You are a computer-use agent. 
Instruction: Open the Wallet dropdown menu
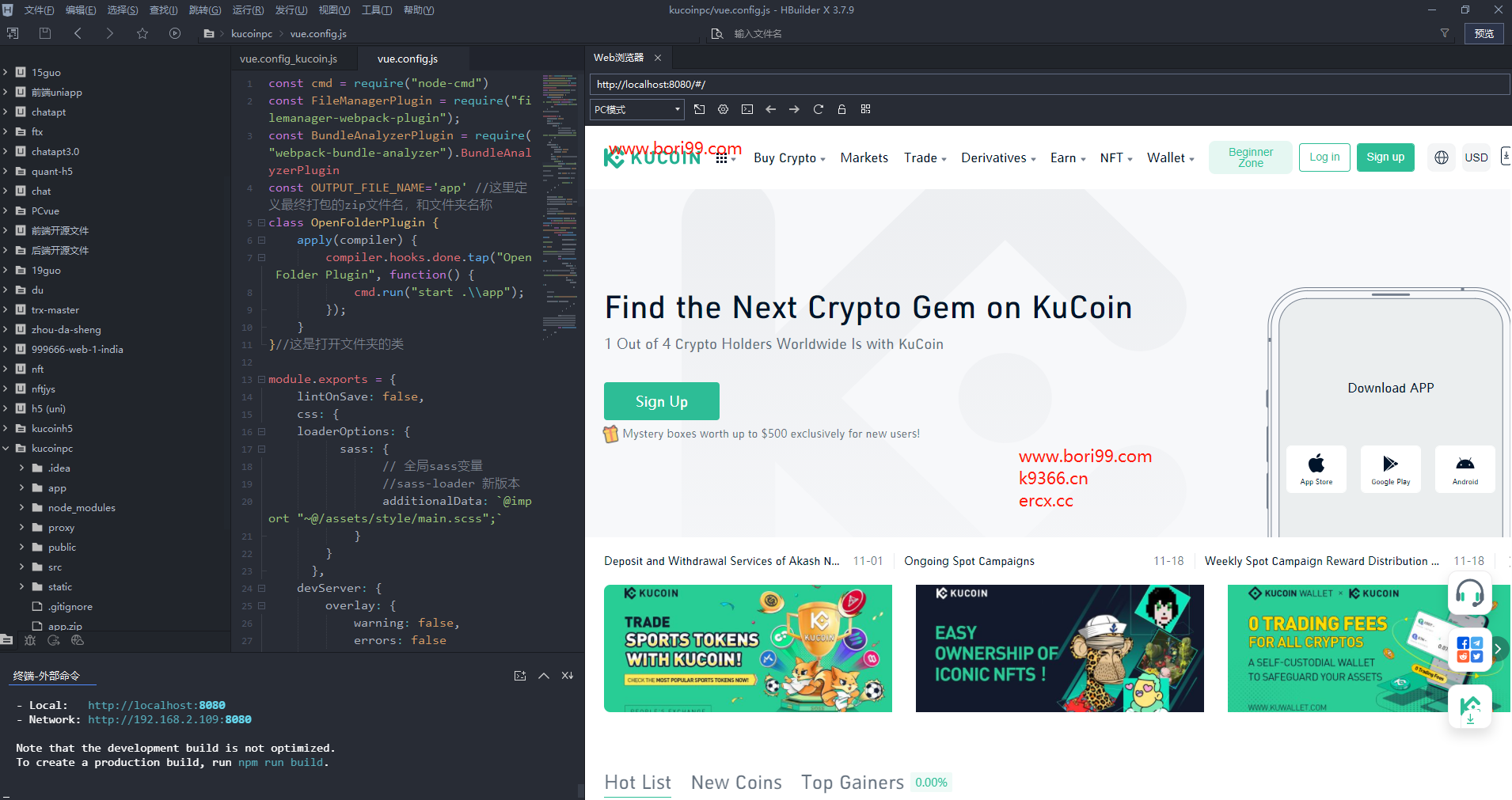point(1171,158)
